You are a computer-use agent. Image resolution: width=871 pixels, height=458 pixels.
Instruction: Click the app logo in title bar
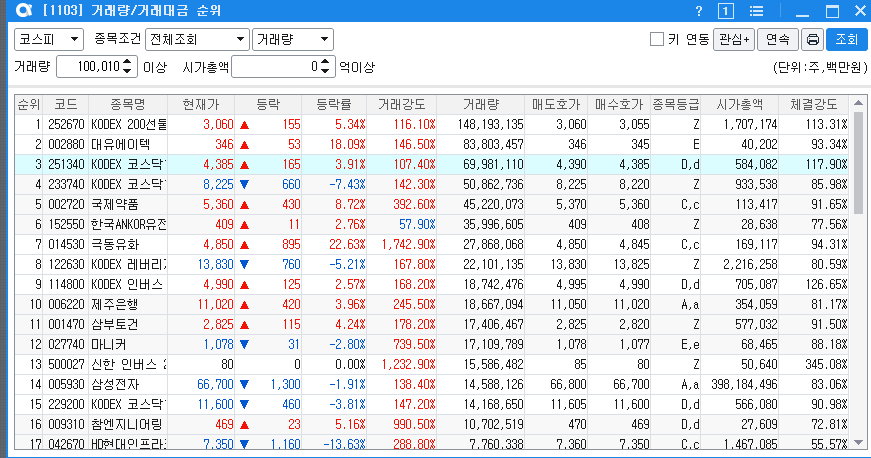coord(24,11)
